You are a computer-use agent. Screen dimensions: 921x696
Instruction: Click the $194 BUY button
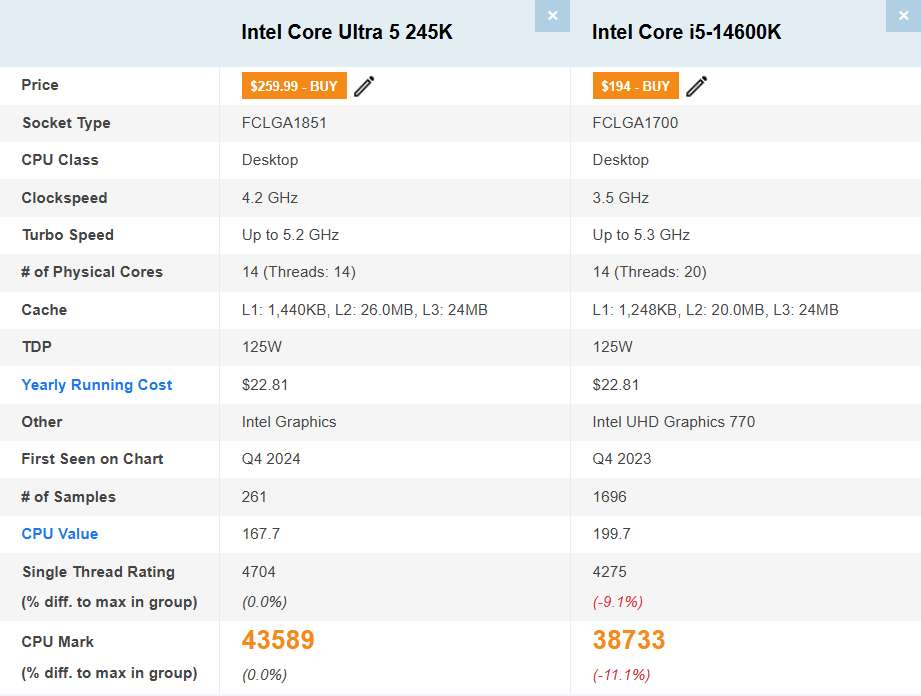(x=635, y=86)
